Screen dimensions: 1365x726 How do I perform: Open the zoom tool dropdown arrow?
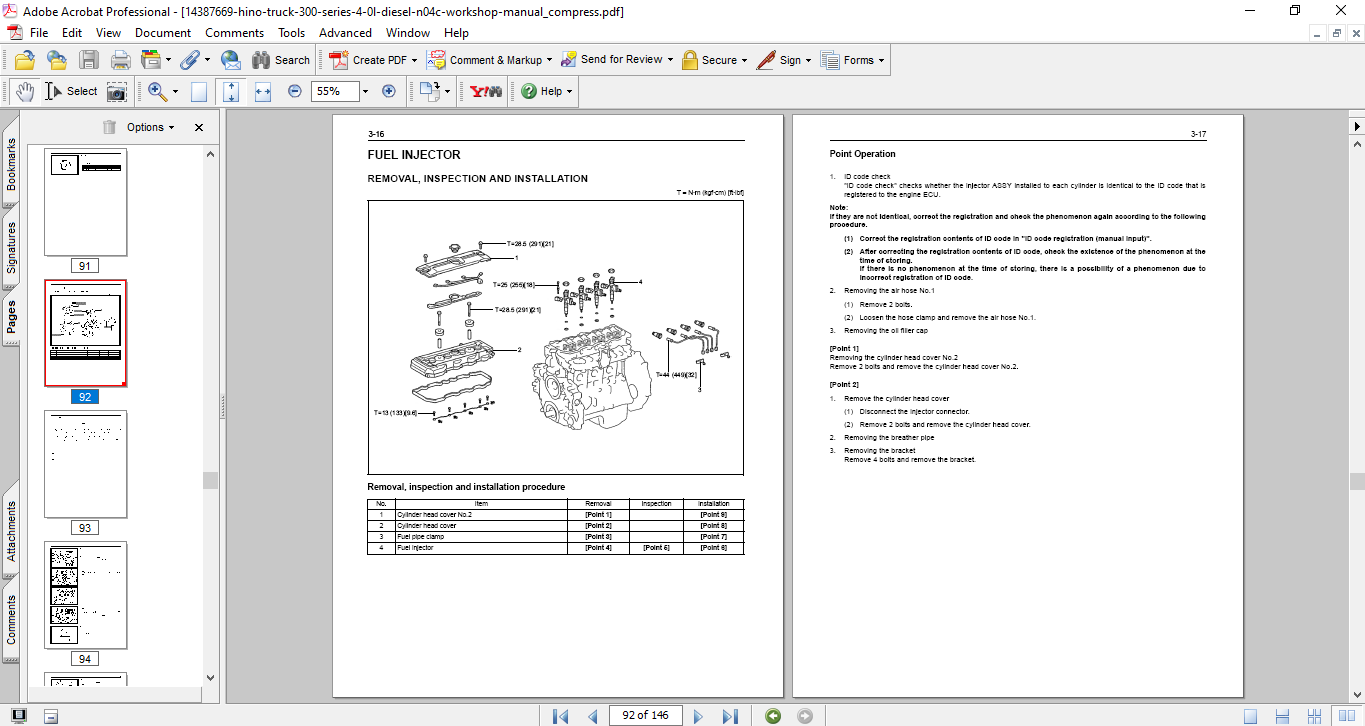point(175,91)
